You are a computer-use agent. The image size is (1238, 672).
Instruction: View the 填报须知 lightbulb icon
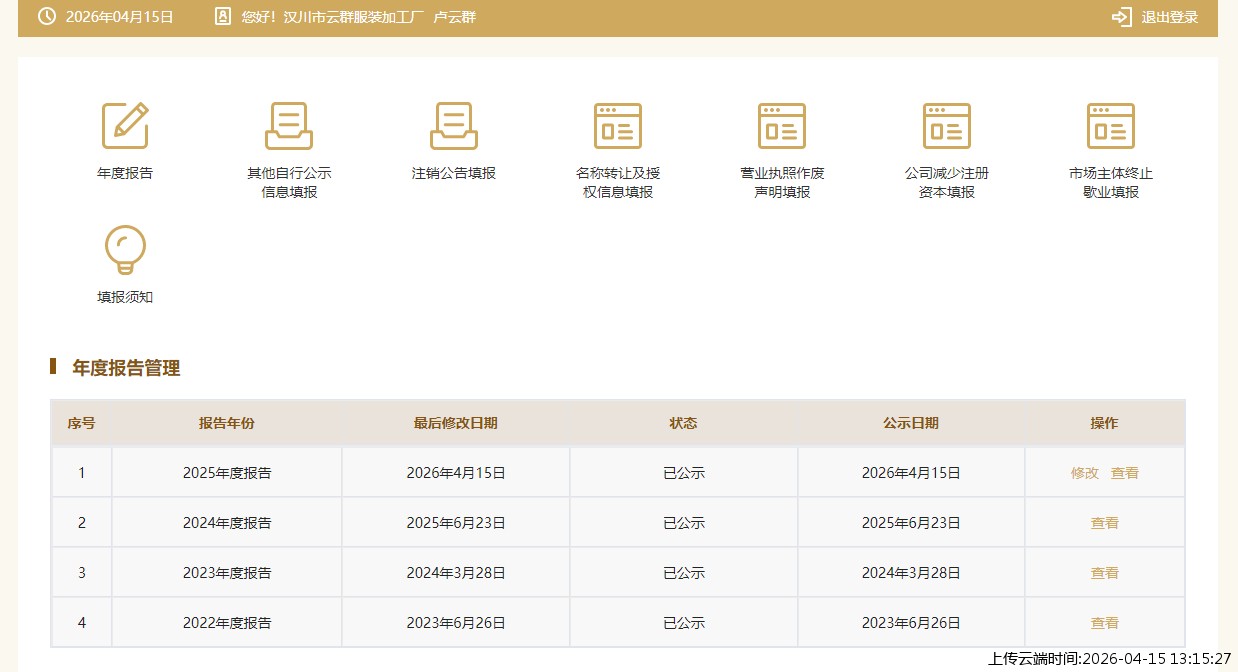(x=125, y=250)
